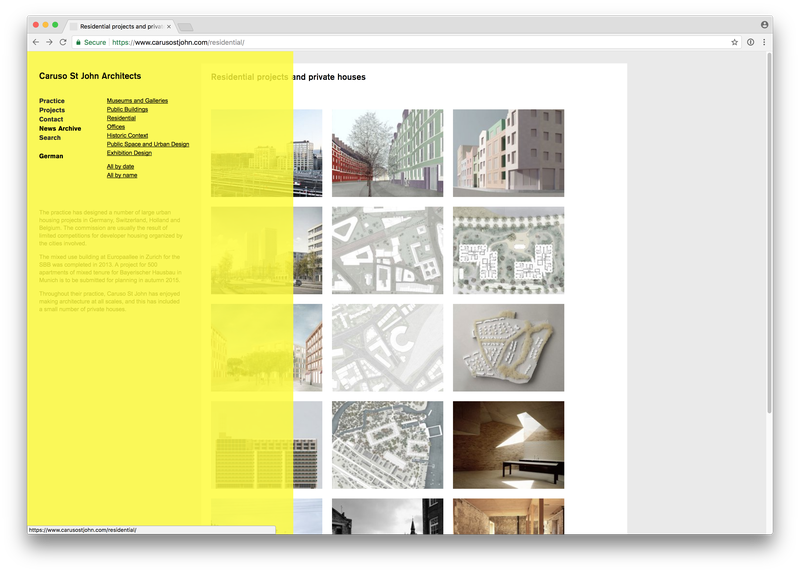
Task: Click the Residential projects and private houses heading
Action: [x=288, y=77]
